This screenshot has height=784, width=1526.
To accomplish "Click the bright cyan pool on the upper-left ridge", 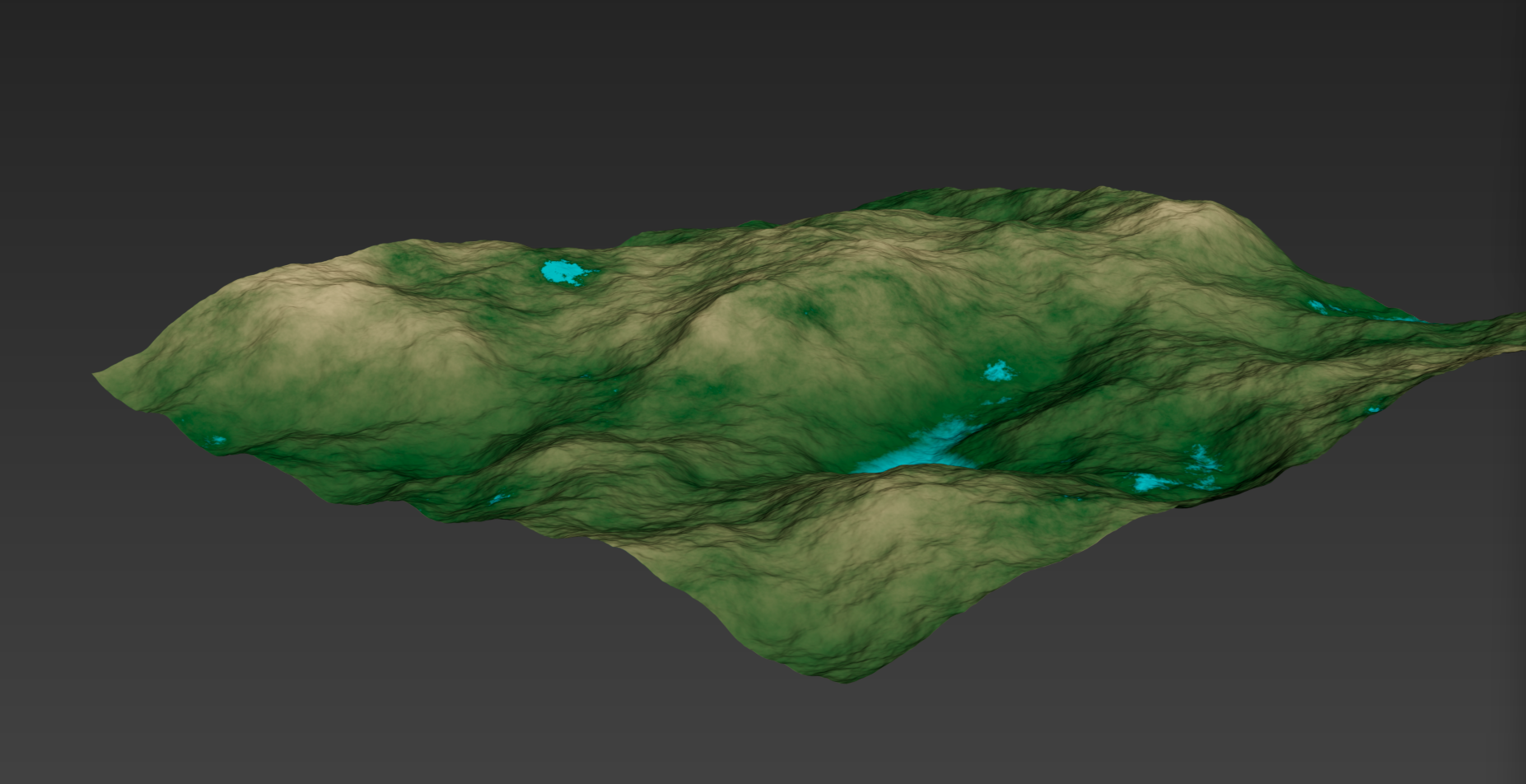I will pos(562,272).
